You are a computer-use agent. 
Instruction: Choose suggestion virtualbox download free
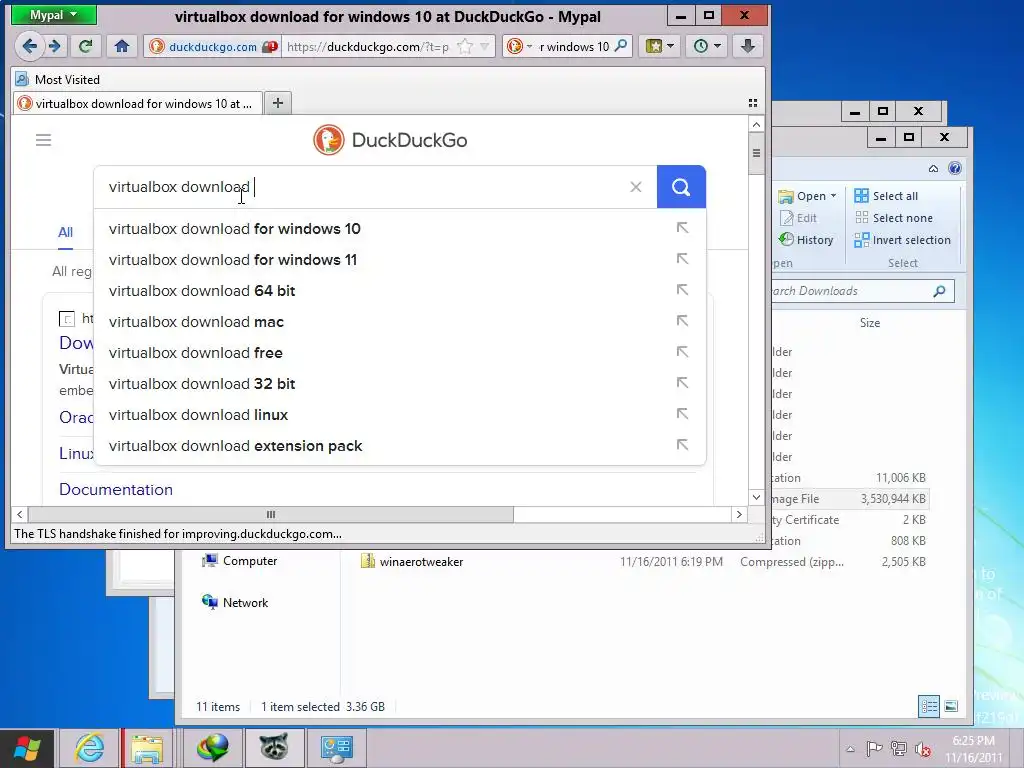pos(400,353)
